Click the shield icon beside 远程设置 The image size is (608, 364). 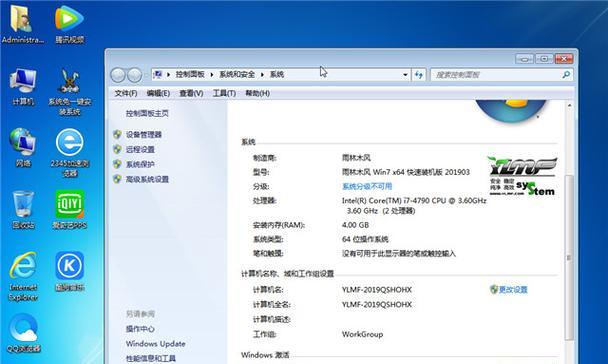(x=117, y=149)
